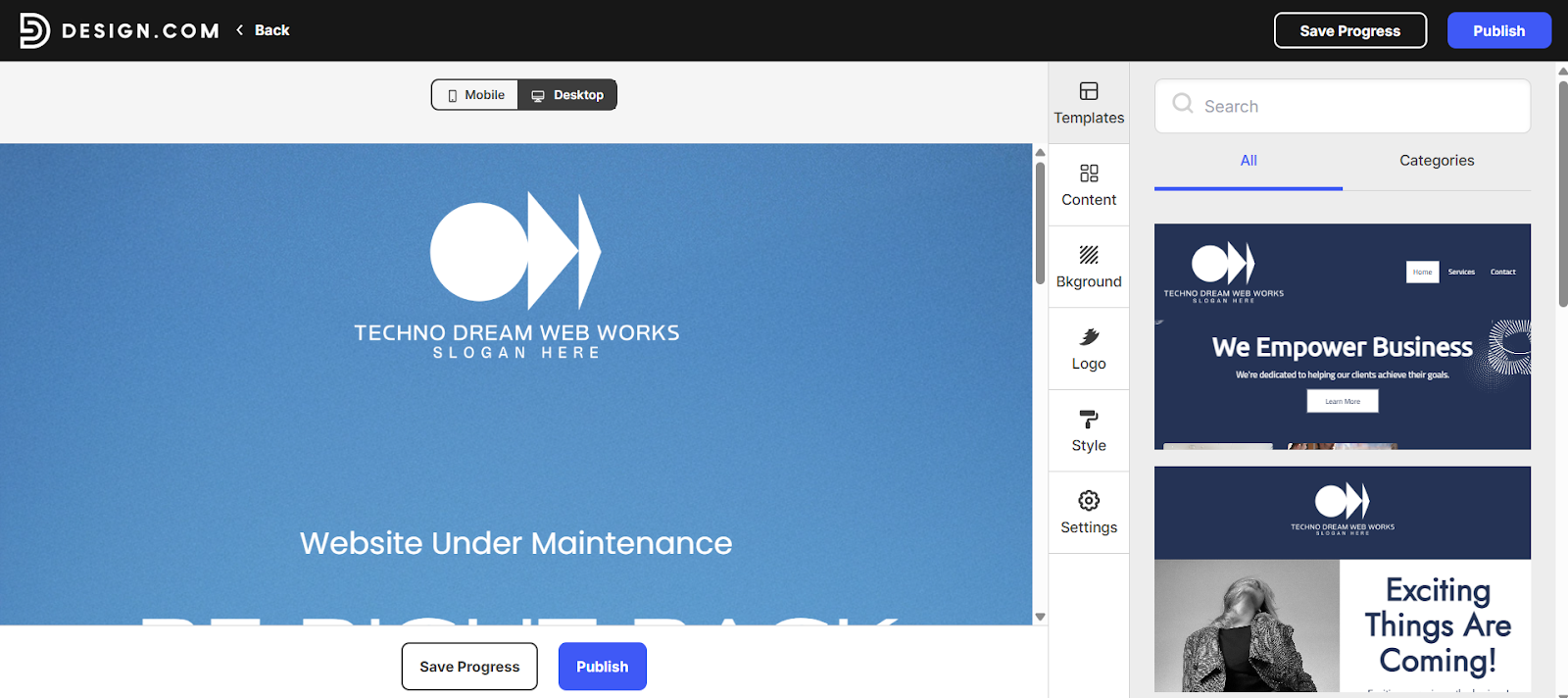1568x698 pixels.
Task: Open the Style paint roller icon
Action: (1089, 420)
